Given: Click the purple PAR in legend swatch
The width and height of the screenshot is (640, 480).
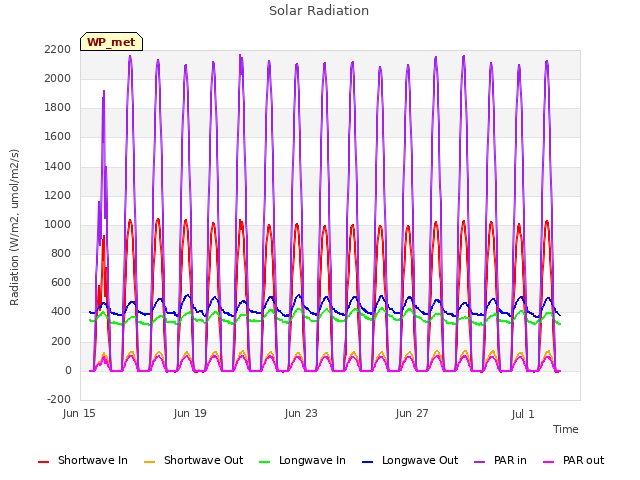Looking at the screenshot, I should (480, 462).
